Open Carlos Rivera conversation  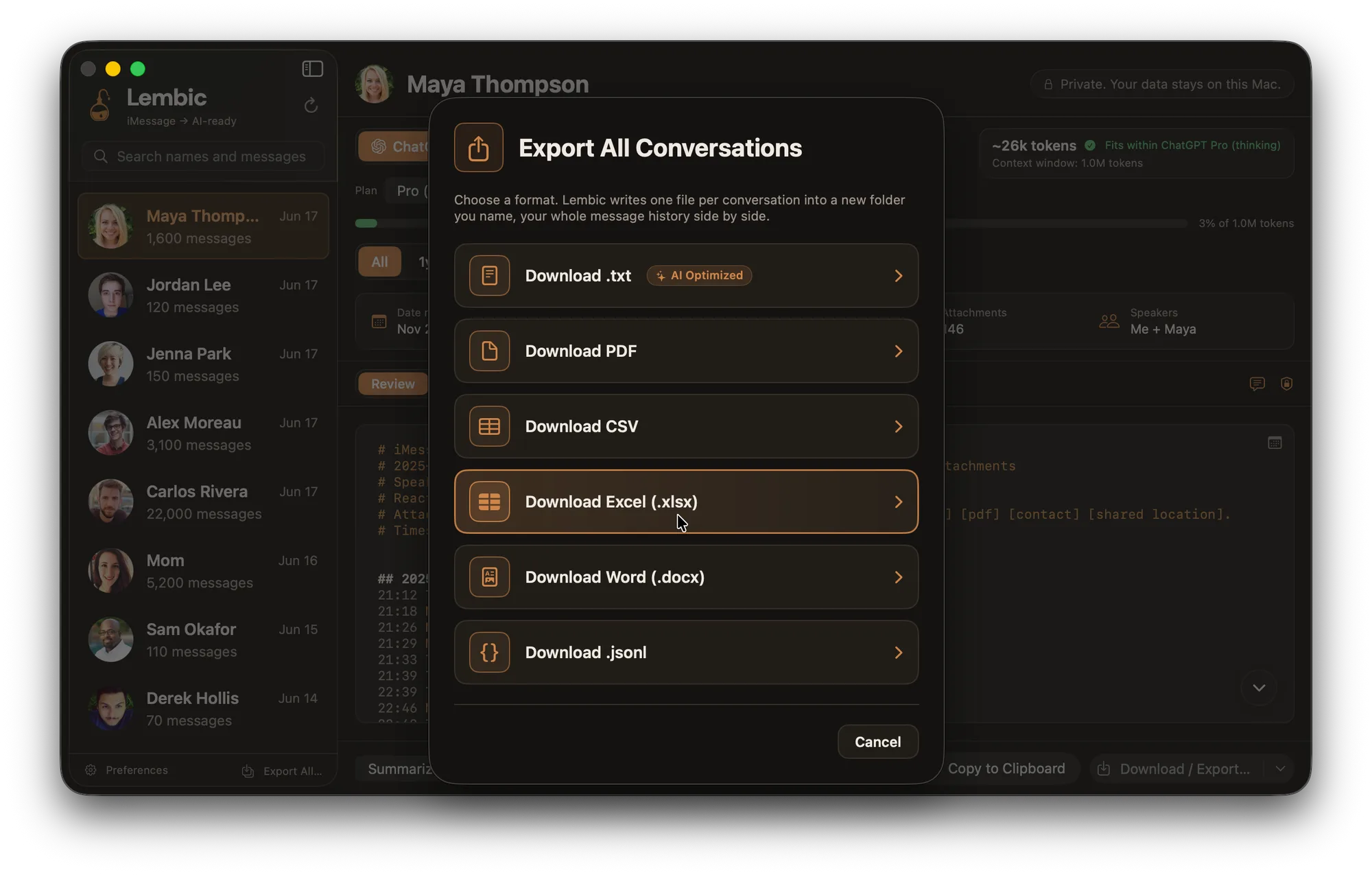[x=204, y=502]
